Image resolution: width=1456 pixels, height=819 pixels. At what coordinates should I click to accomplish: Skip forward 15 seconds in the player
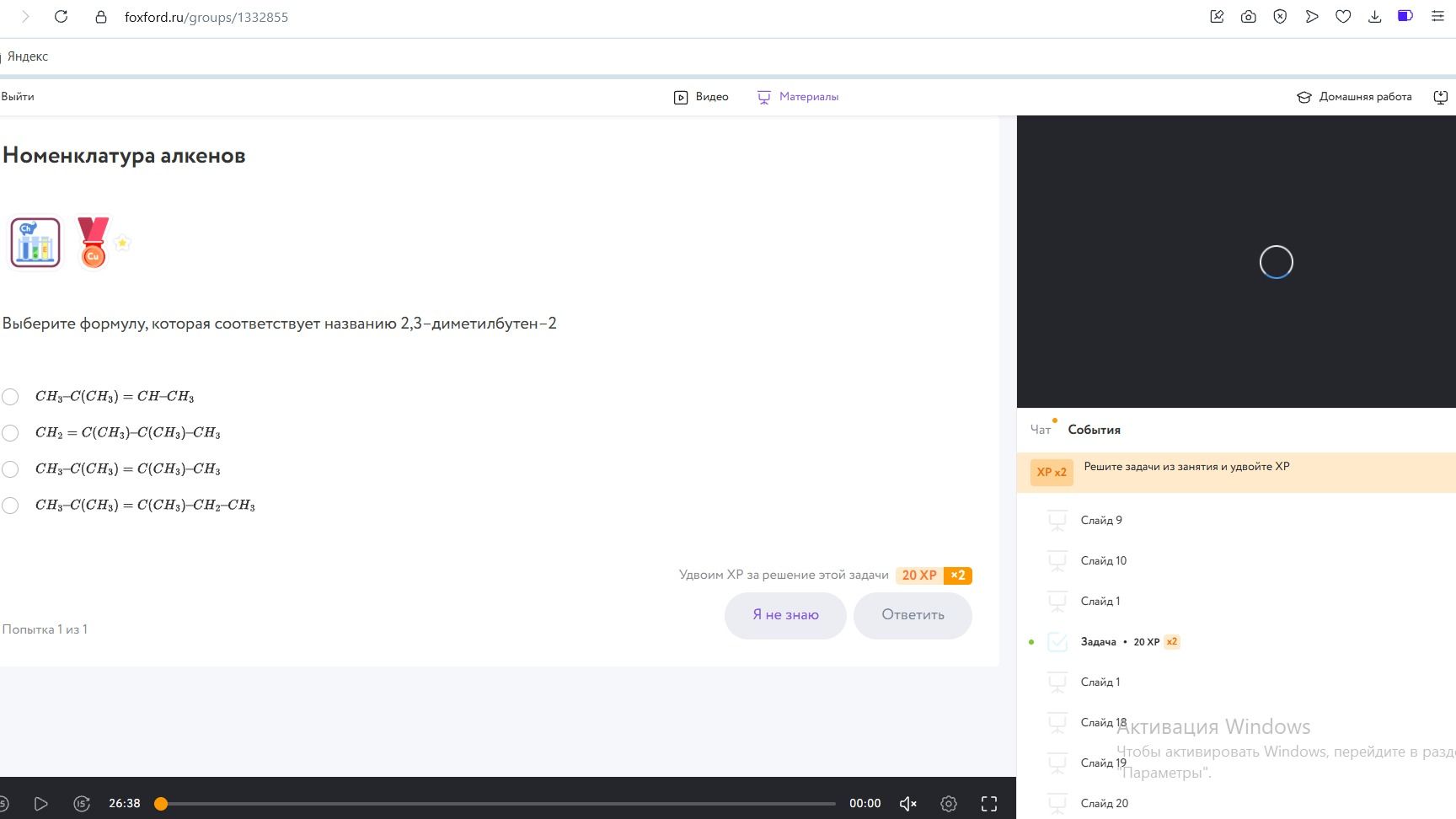pos(82,804)
